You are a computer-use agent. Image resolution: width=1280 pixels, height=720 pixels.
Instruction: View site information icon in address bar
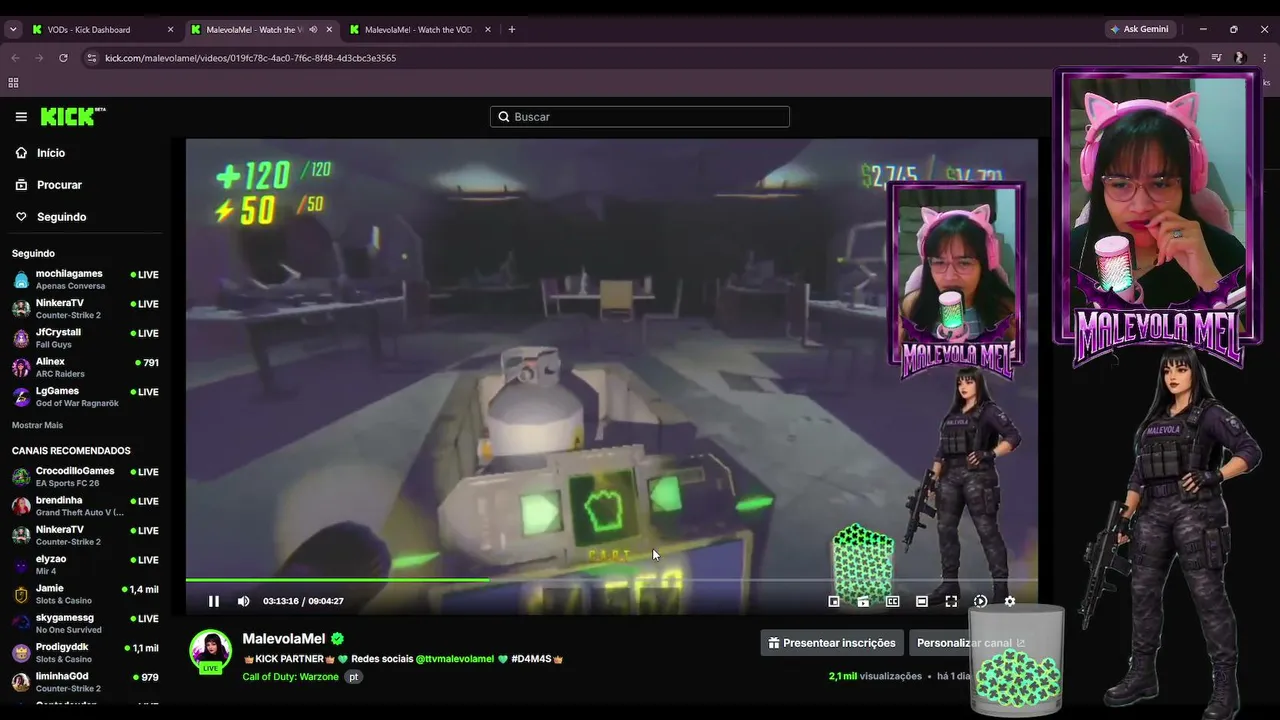tap(92, 58)
